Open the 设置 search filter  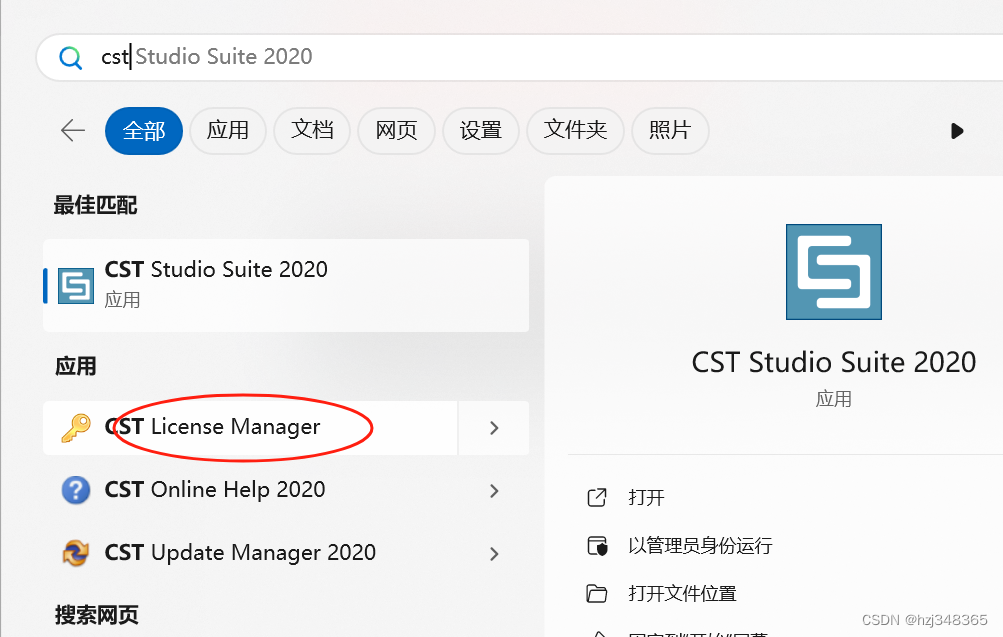pyautogui.click(x=480, y=130)
